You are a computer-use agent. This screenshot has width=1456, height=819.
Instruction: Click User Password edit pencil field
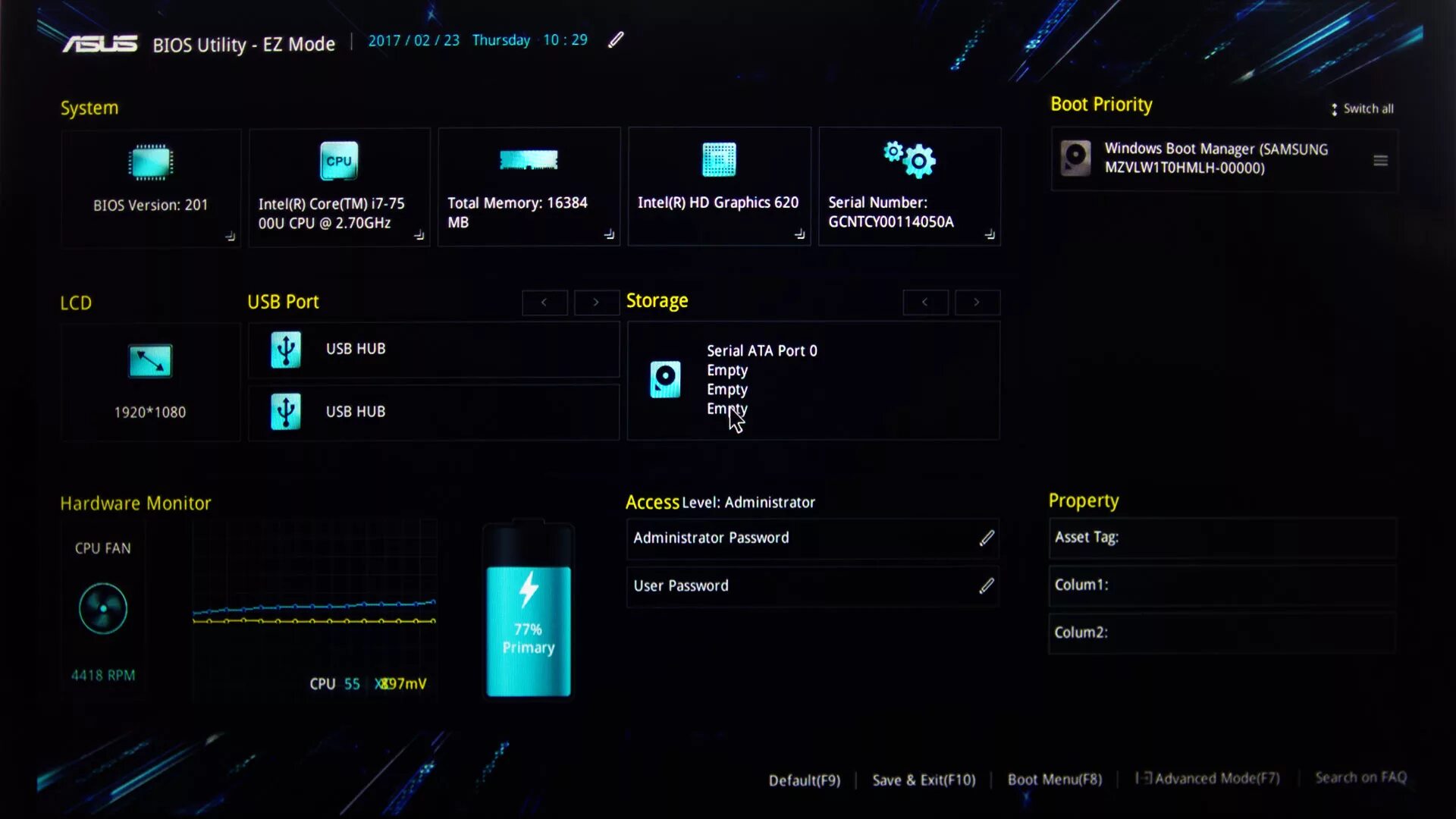pos(986,586)
